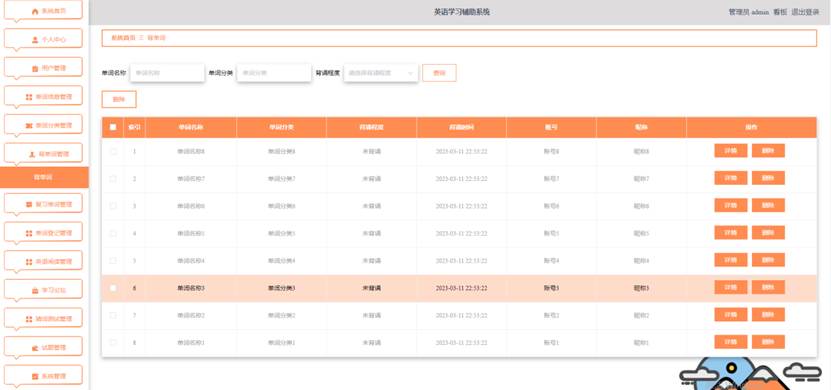Open 单词信息管理 grid icon in sidebar

[29, 97]
